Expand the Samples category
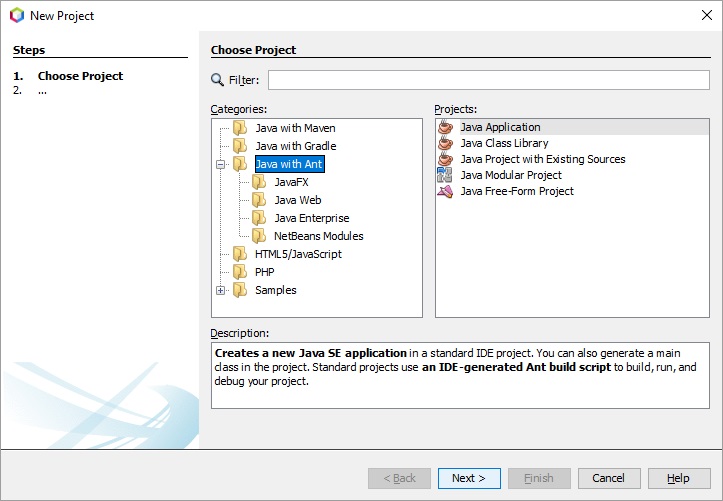This screenshot has height=501, width=723. click(x=220, y=290)
